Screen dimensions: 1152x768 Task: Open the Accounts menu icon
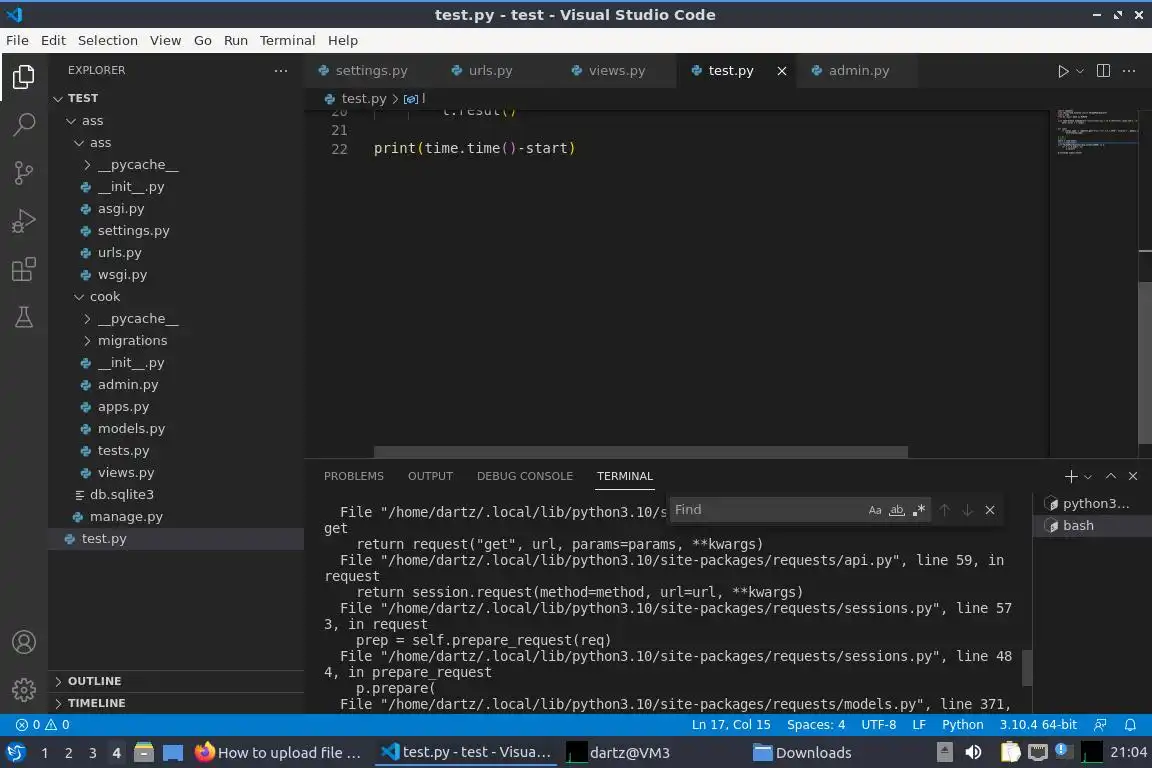(24, 642)
